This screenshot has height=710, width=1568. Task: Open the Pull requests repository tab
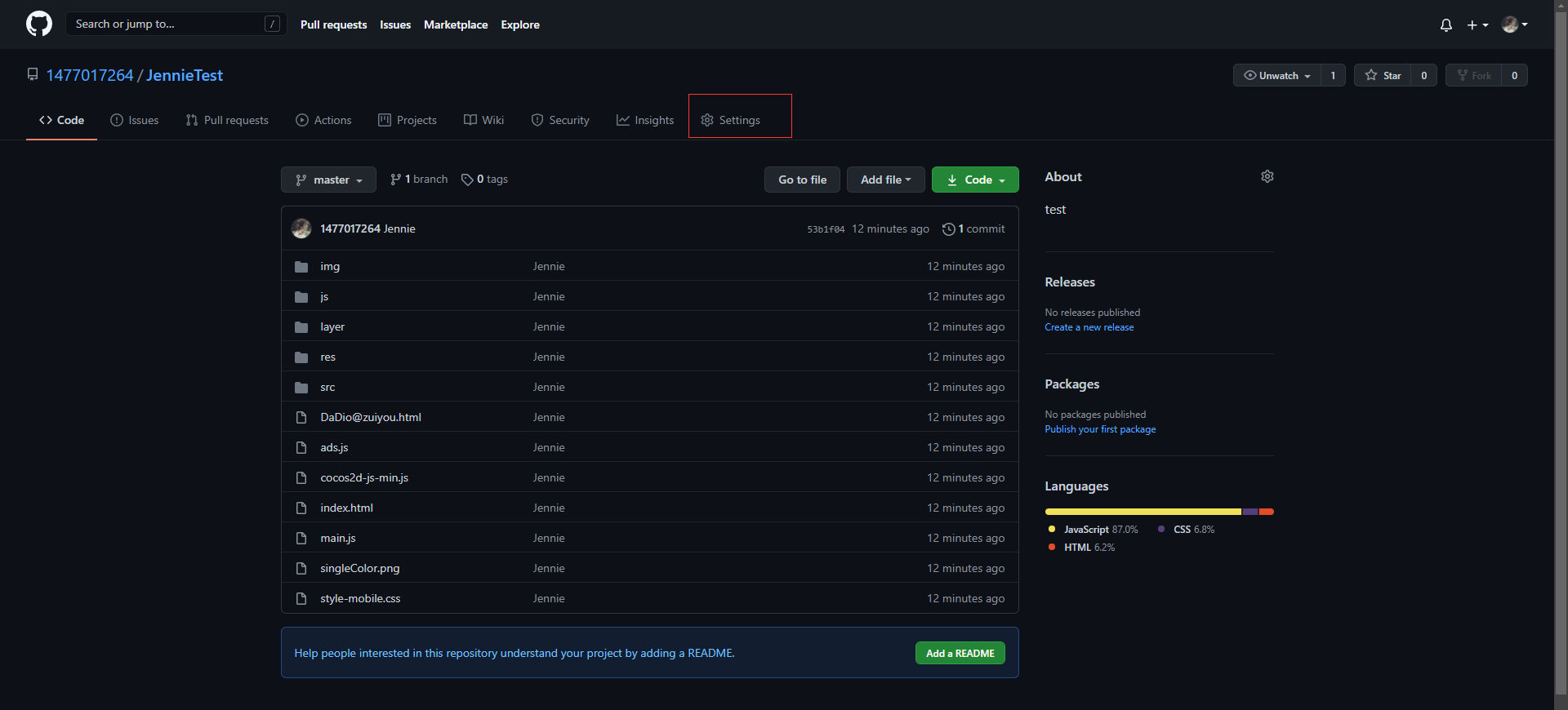[227, 120]
